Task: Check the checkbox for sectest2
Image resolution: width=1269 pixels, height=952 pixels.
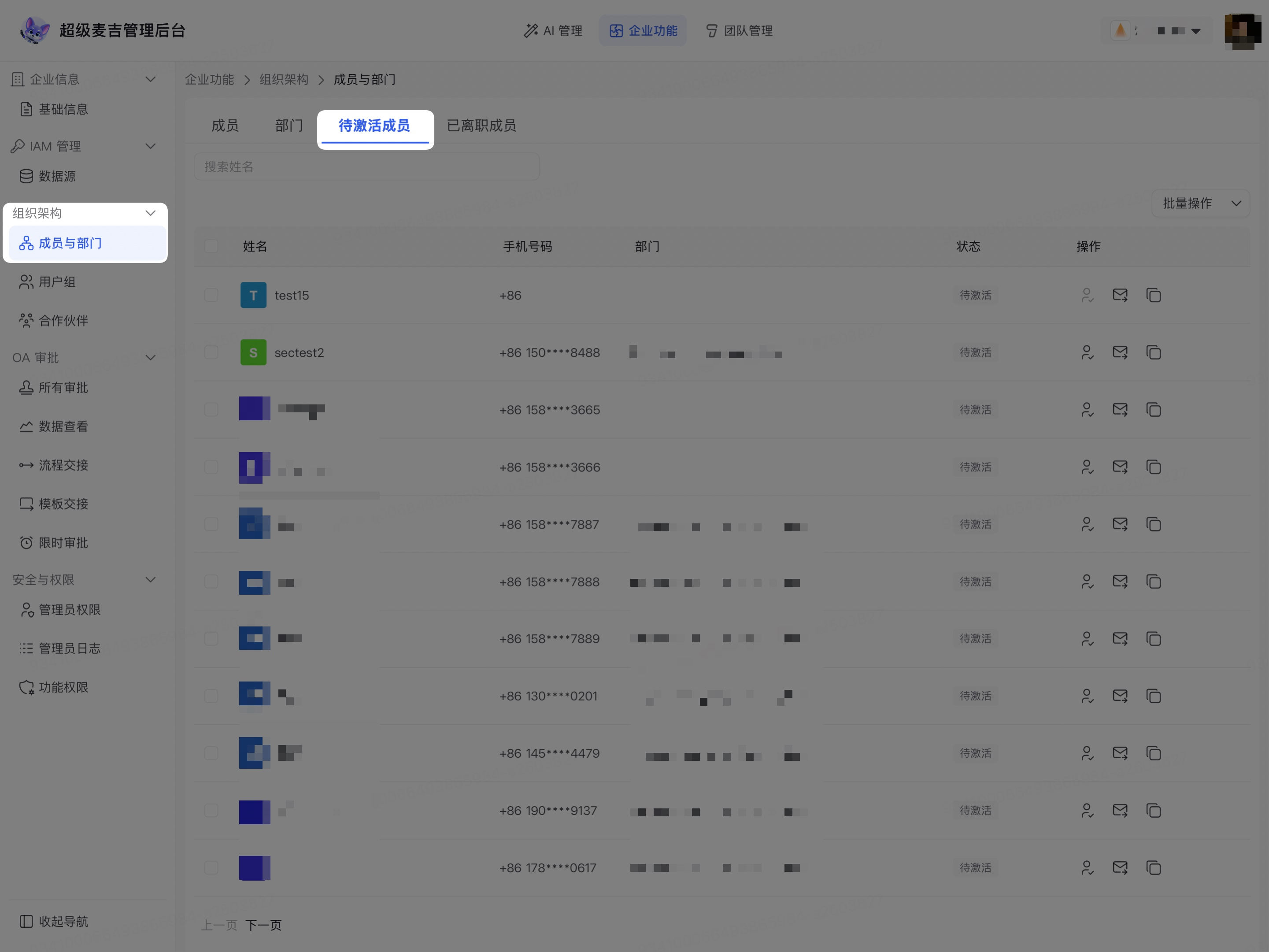Action: (211, 352)
